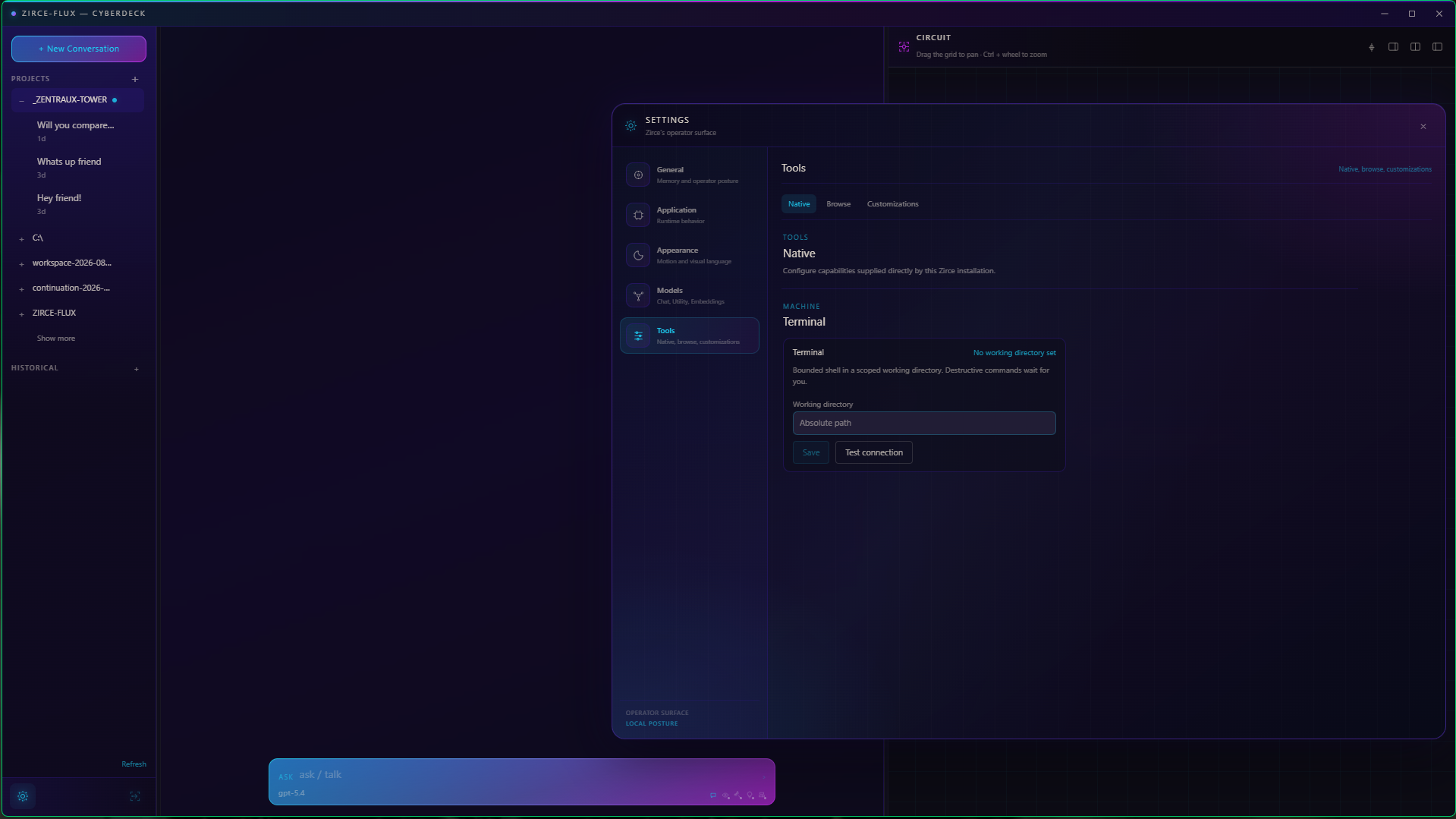Open General settings section
The image size is (1456, 819).
[x=689, y=175]
